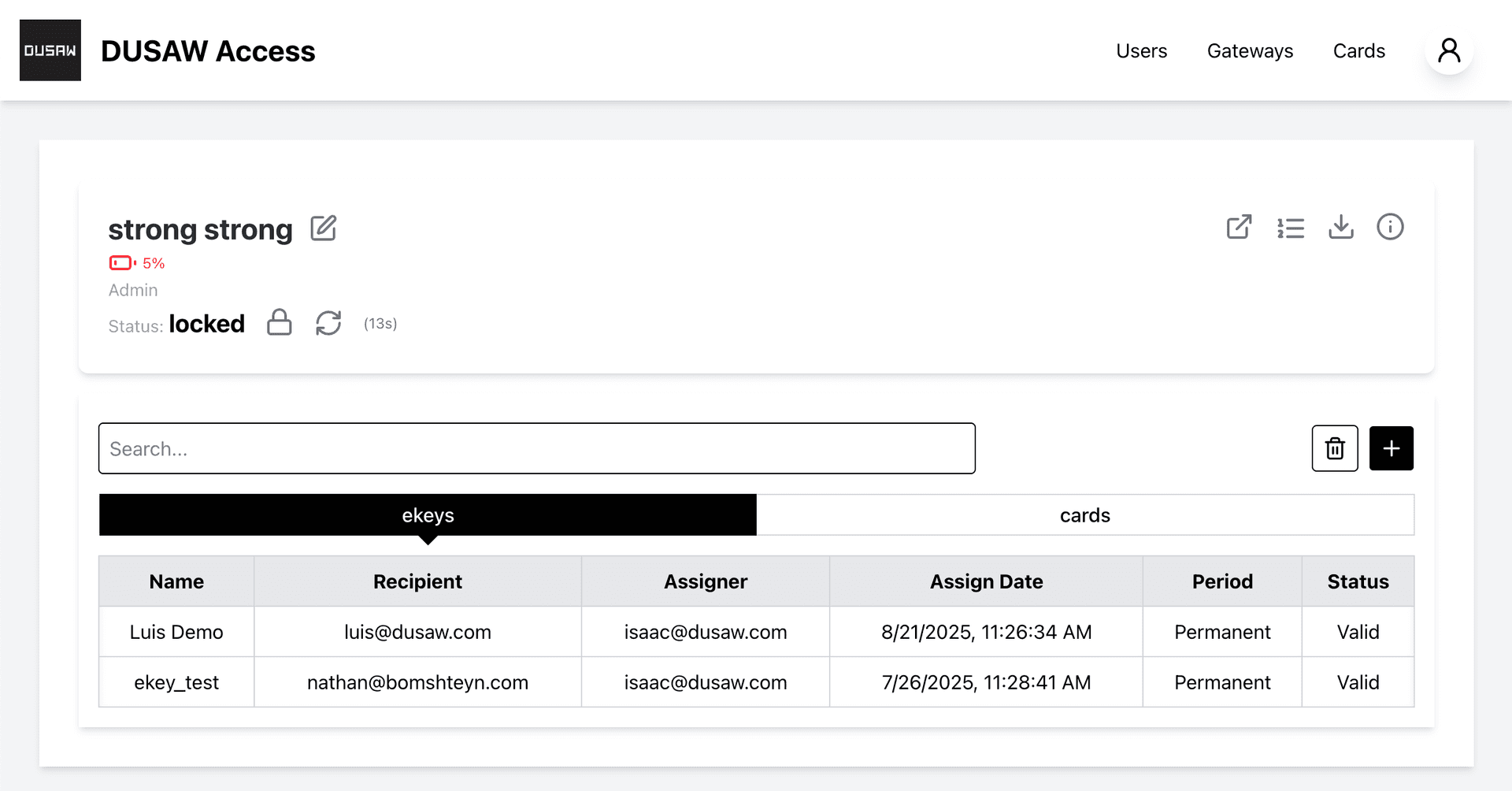Click the Assigner column header
Image resolution: width=1512 pixels, height=791 pixels.
(x=706, y=581)
